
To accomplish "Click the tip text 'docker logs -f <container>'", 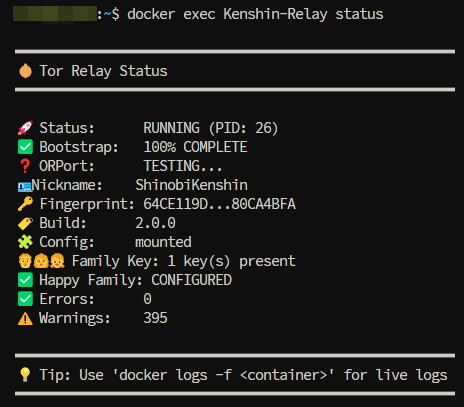I will pyautogui.click(x=223, y=375).
